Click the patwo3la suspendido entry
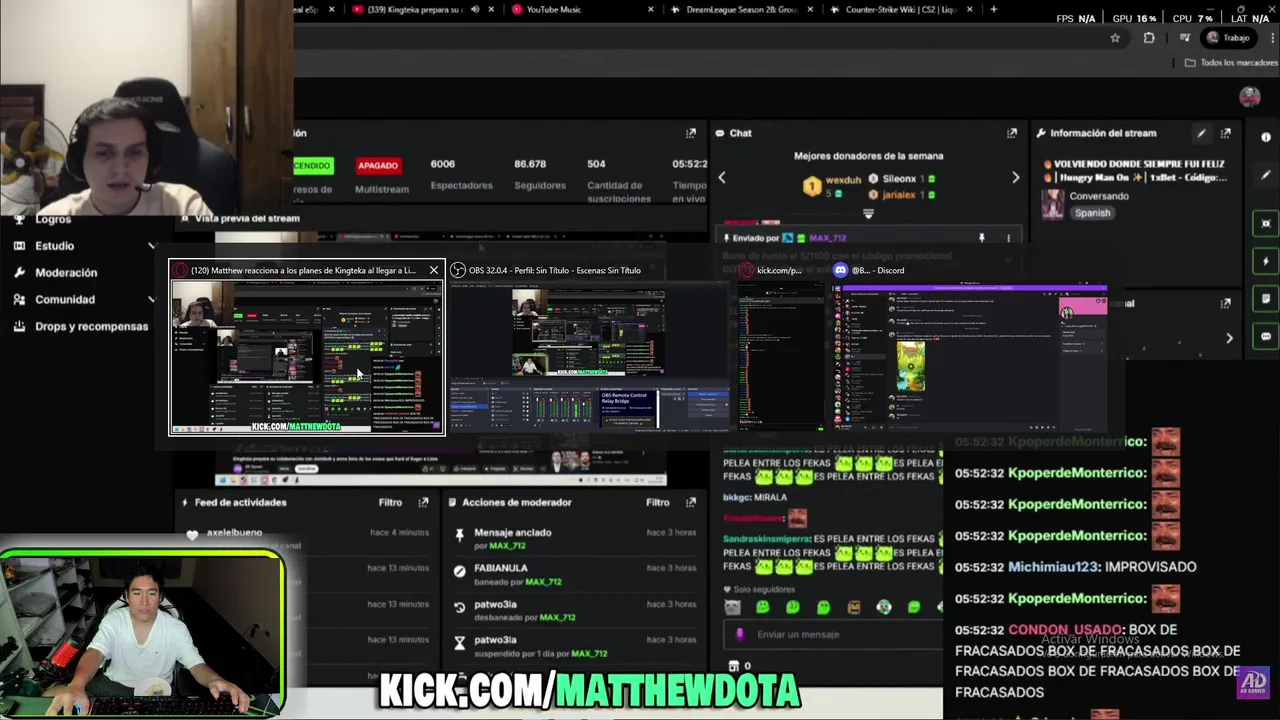Screen dimensions: 1280x720 (x=574, y=646)
